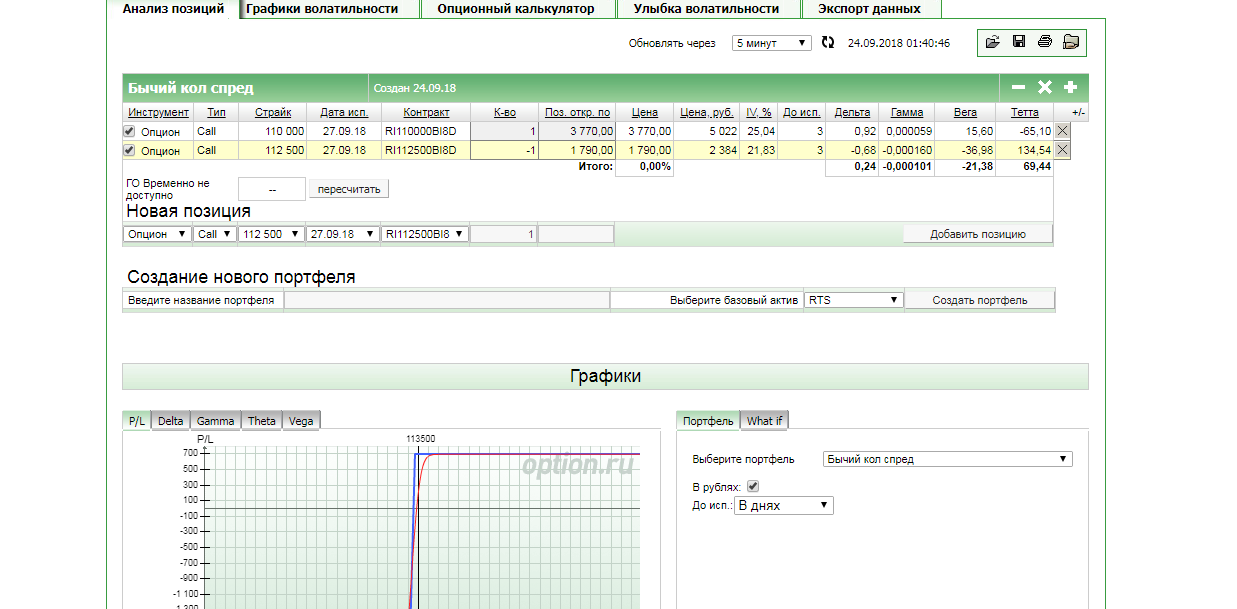Uncheck the 110 000 Call option checkbox
Image resolution: width=1237 pixels, height=609 pixels.
pyautogui.click(x=129, y=131)
